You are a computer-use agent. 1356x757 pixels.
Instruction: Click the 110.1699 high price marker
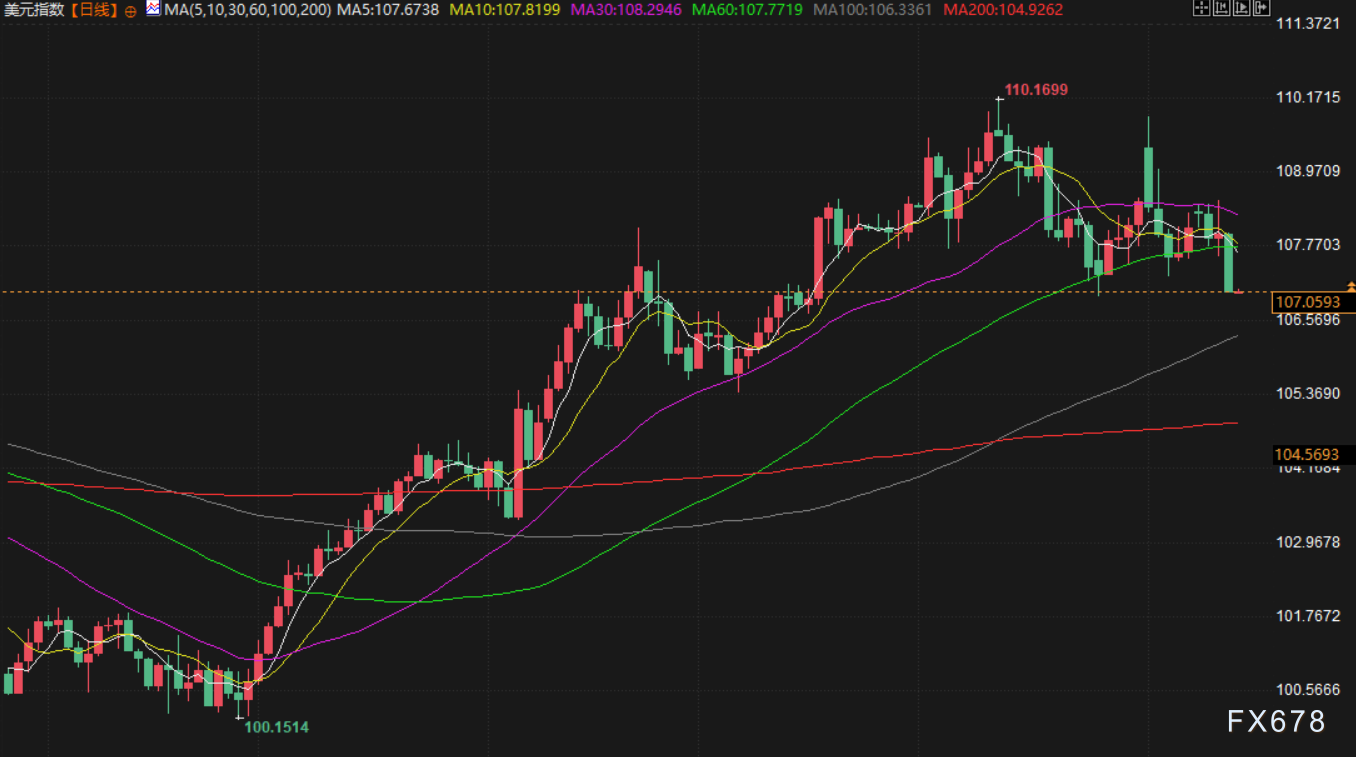[x=1036, y=90]
